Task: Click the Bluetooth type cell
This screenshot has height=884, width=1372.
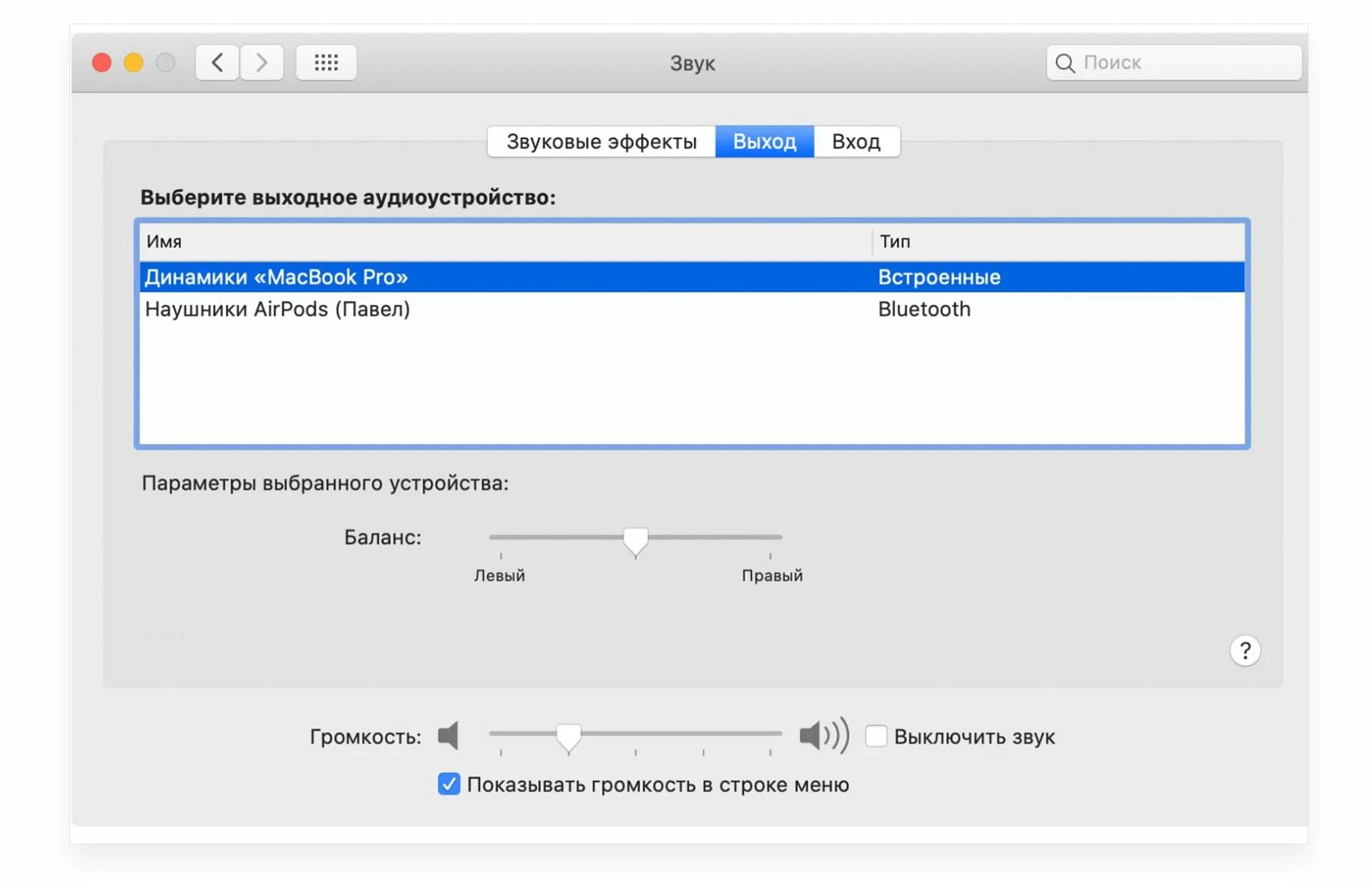Action: pyautogui.click(x=924, y=309)
